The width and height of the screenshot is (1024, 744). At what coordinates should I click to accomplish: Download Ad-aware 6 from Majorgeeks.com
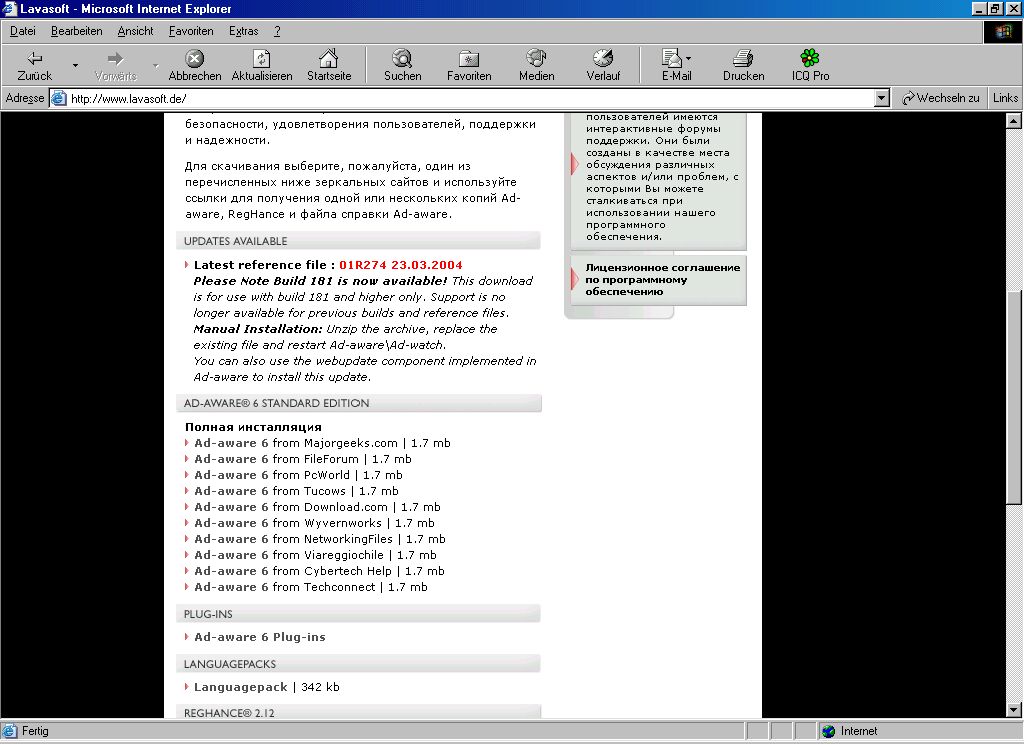pyautogui.click(x=322, y=443)
